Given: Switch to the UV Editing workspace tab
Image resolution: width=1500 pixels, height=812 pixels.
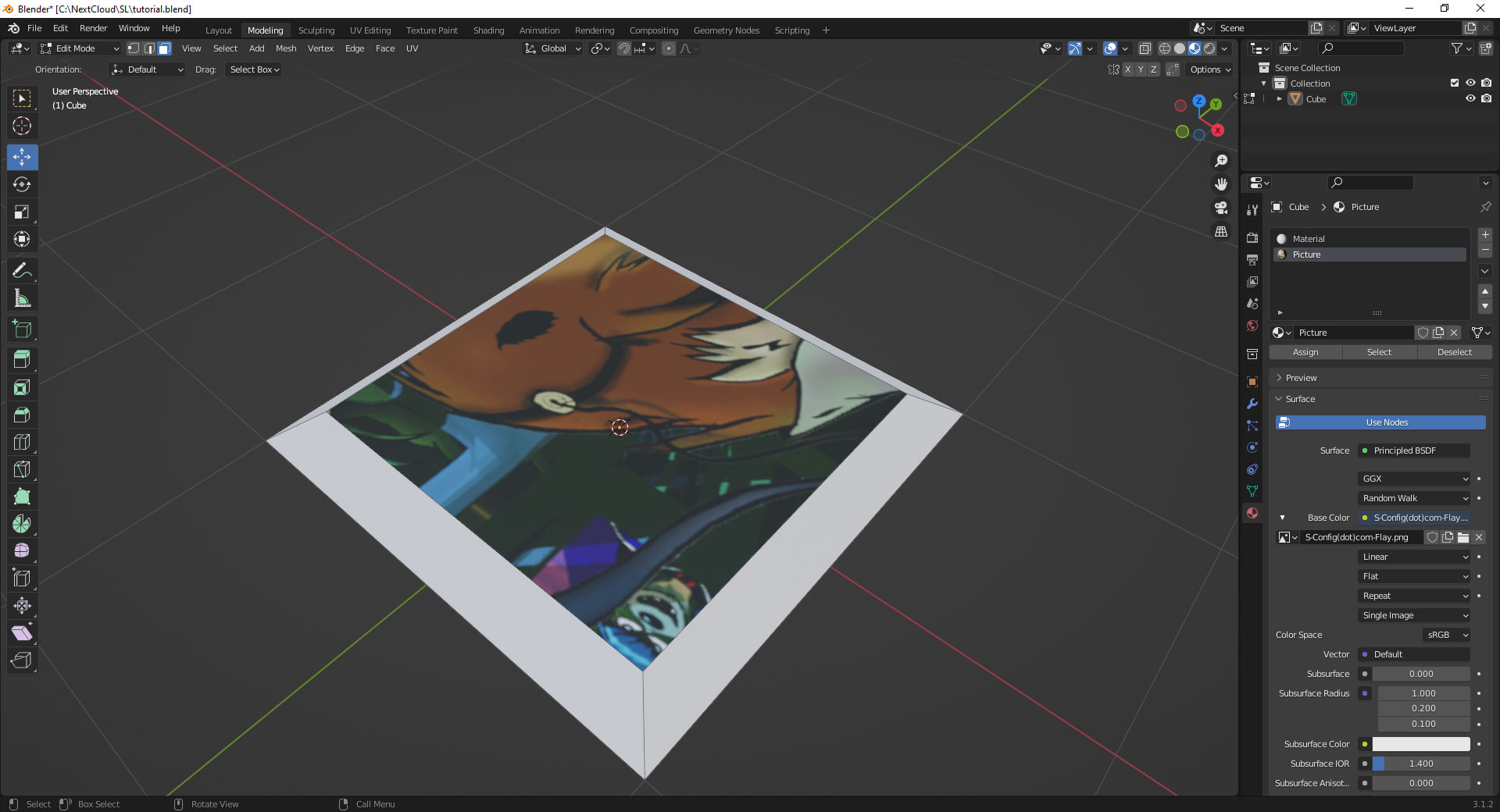Looking at the screenshot, I should 370,30.
